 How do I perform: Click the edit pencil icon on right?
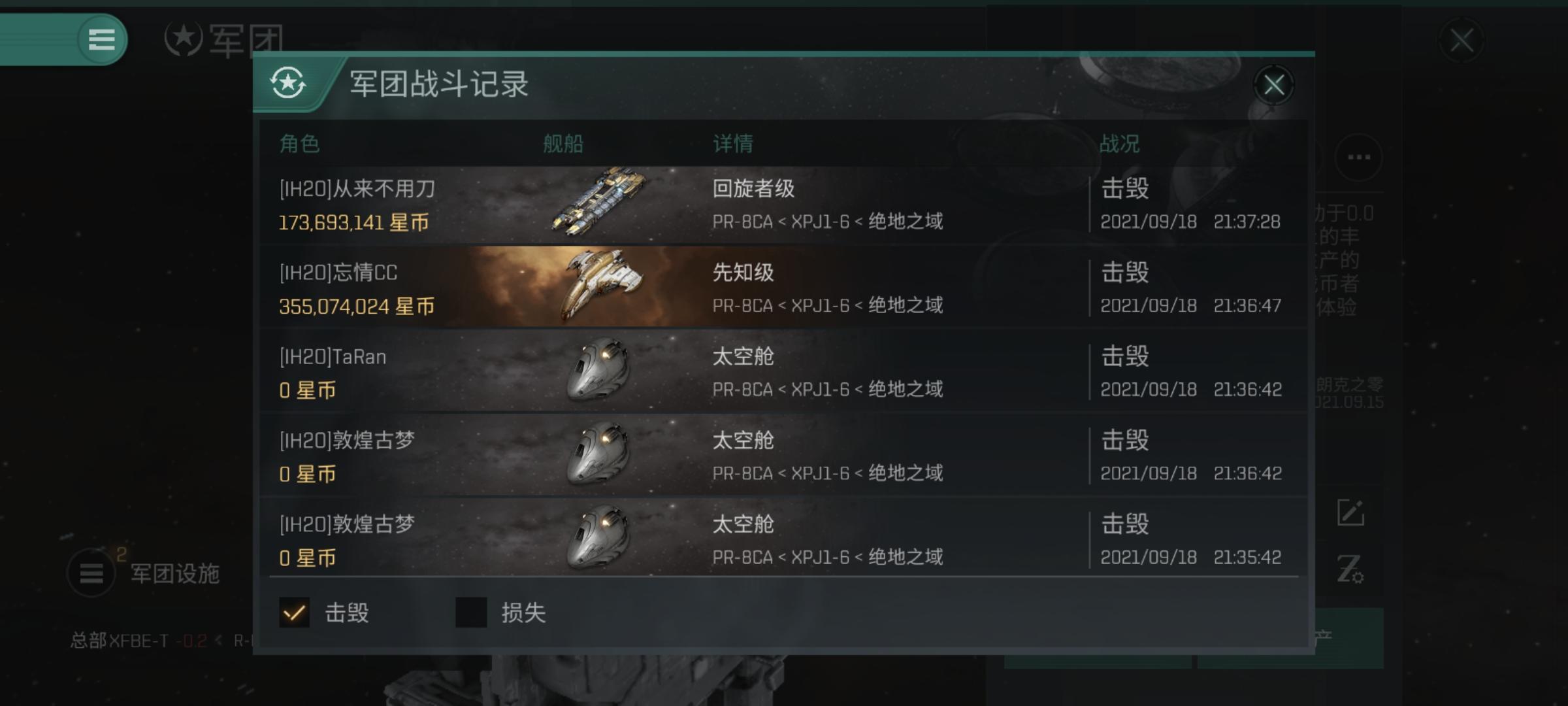tap(1350, 513)
